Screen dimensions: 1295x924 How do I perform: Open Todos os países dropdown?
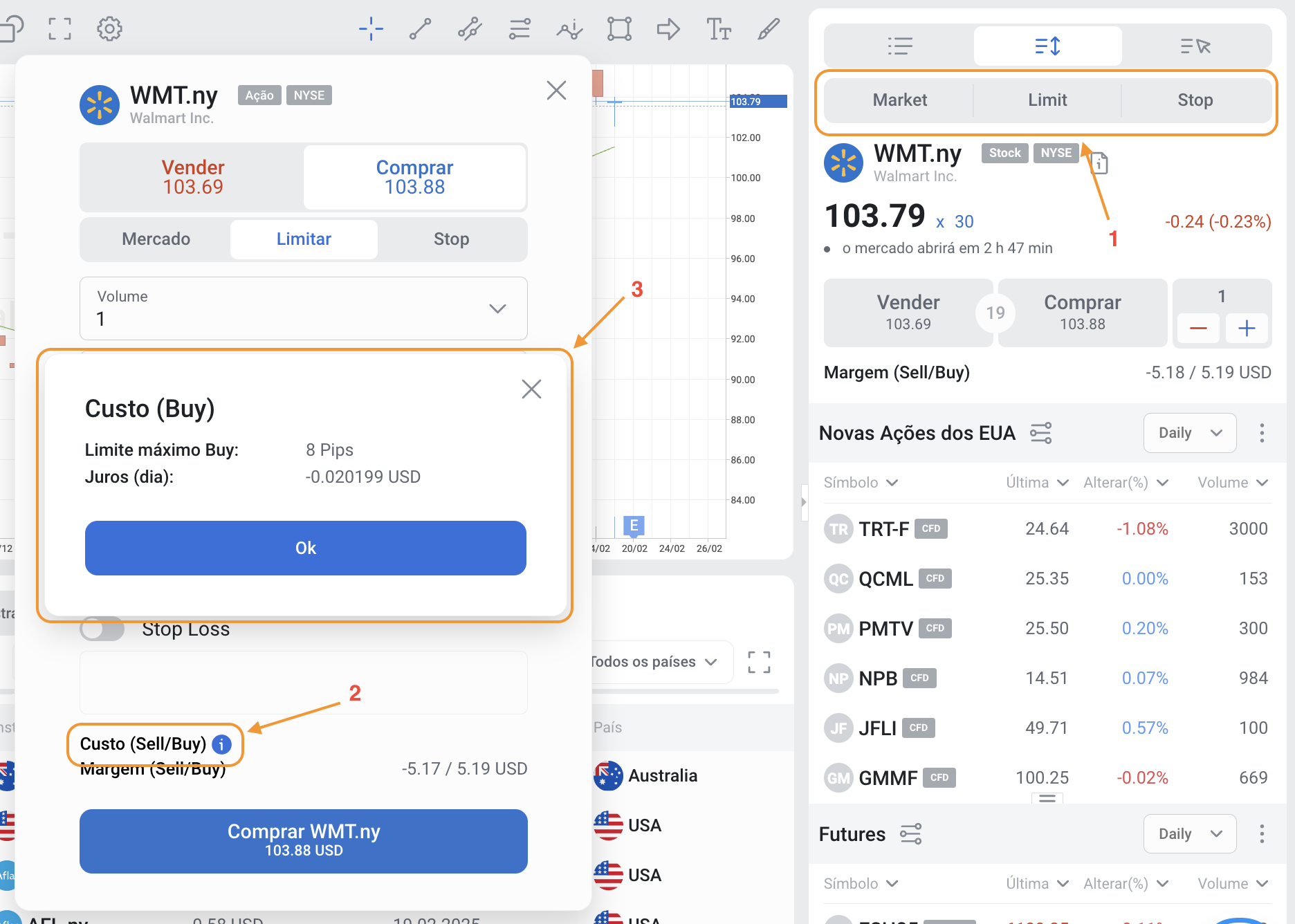(x=654, y=662)
